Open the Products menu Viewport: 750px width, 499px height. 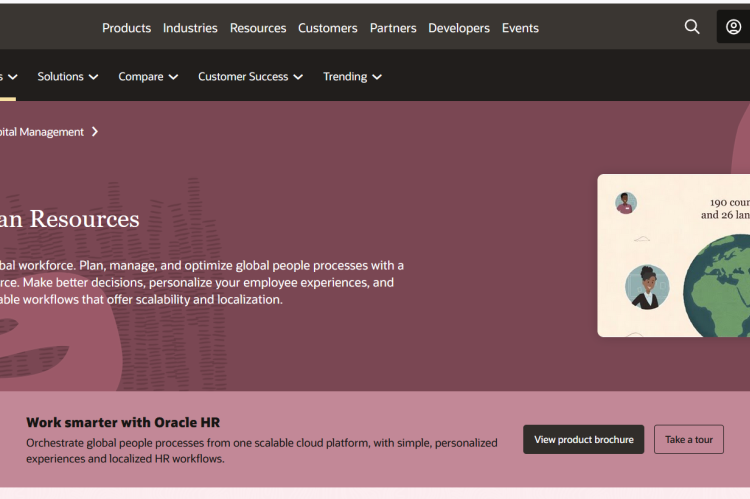(x=126, y=28)
